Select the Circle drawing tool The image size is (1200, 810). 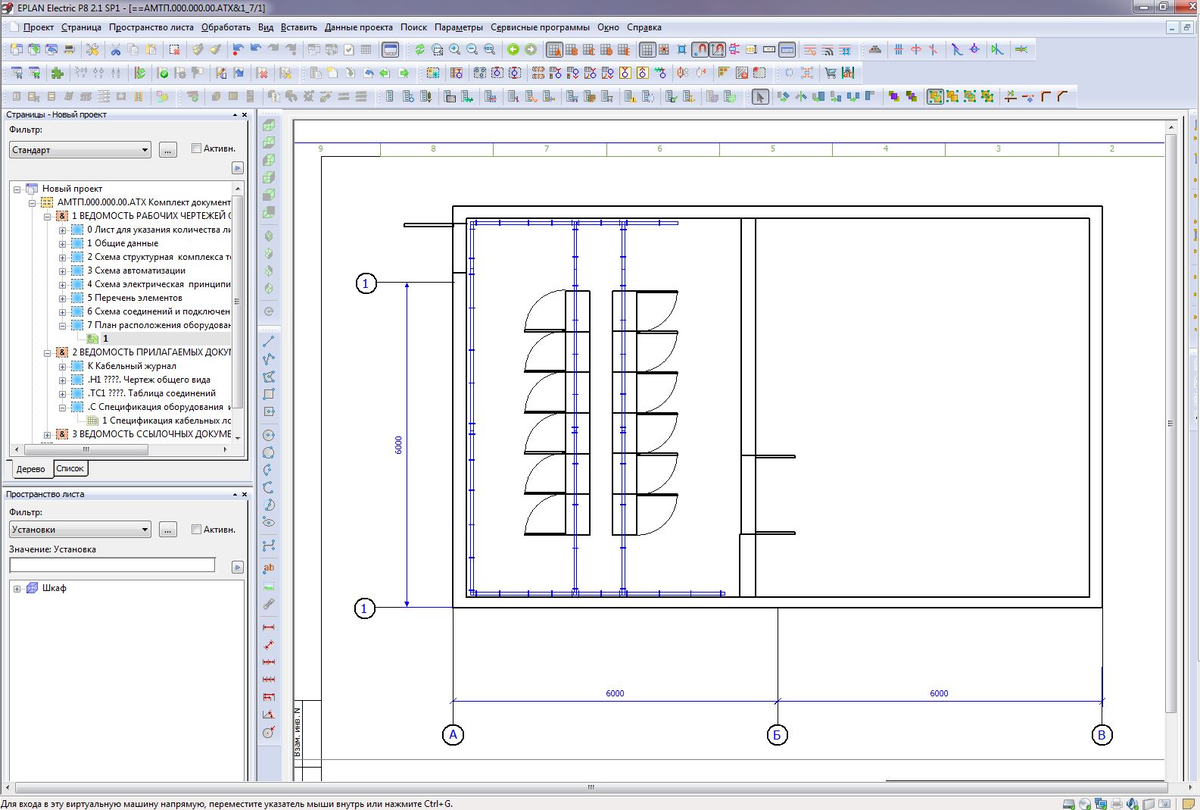(x=268, y=435)
